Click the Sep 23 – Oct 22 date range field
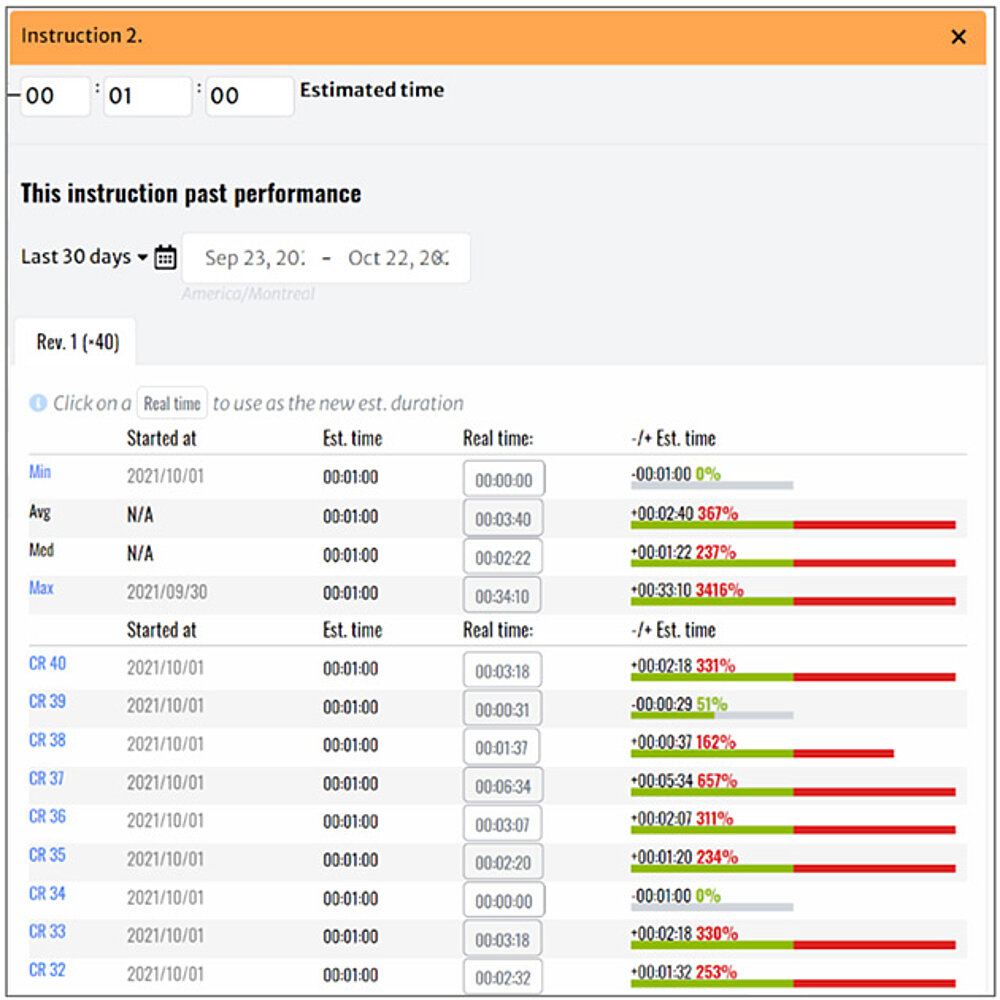Image resolution: width=1000 pixels, height=1000 pixels. [x=327, y=257]
